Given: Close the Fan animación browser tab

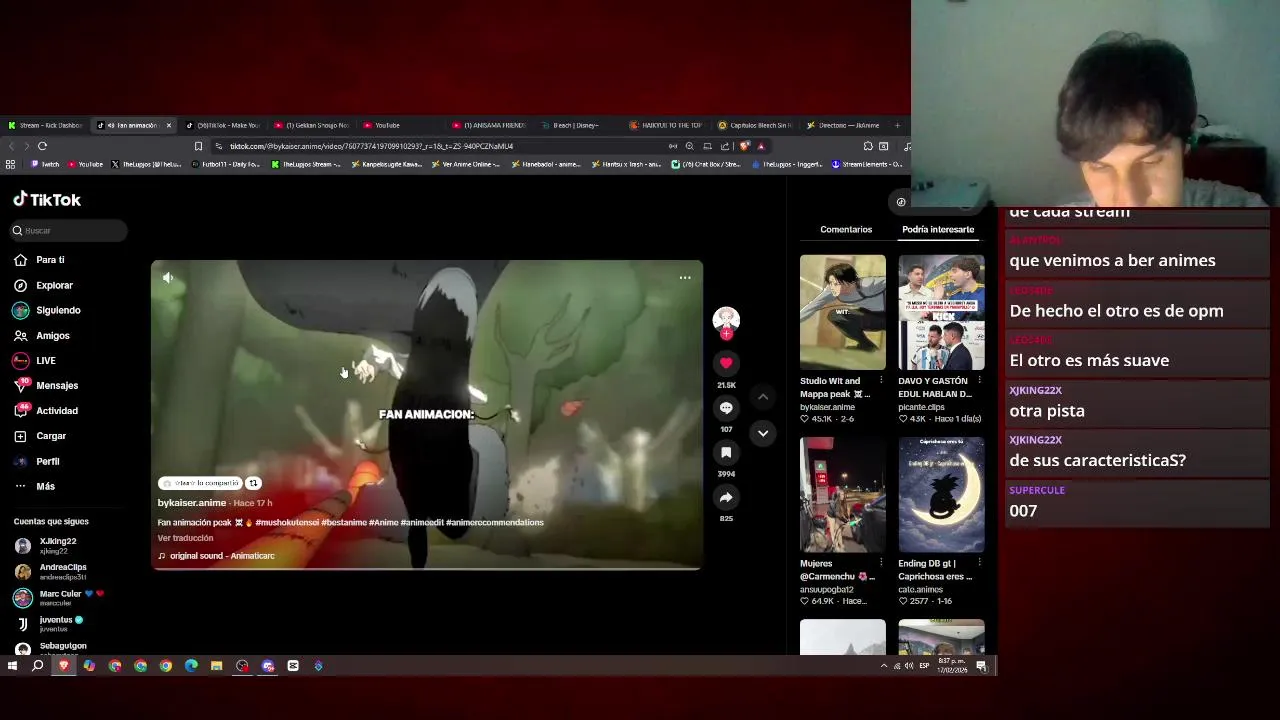Looking at the screenshot, I should pyautogui.click(x=168, y=125).
